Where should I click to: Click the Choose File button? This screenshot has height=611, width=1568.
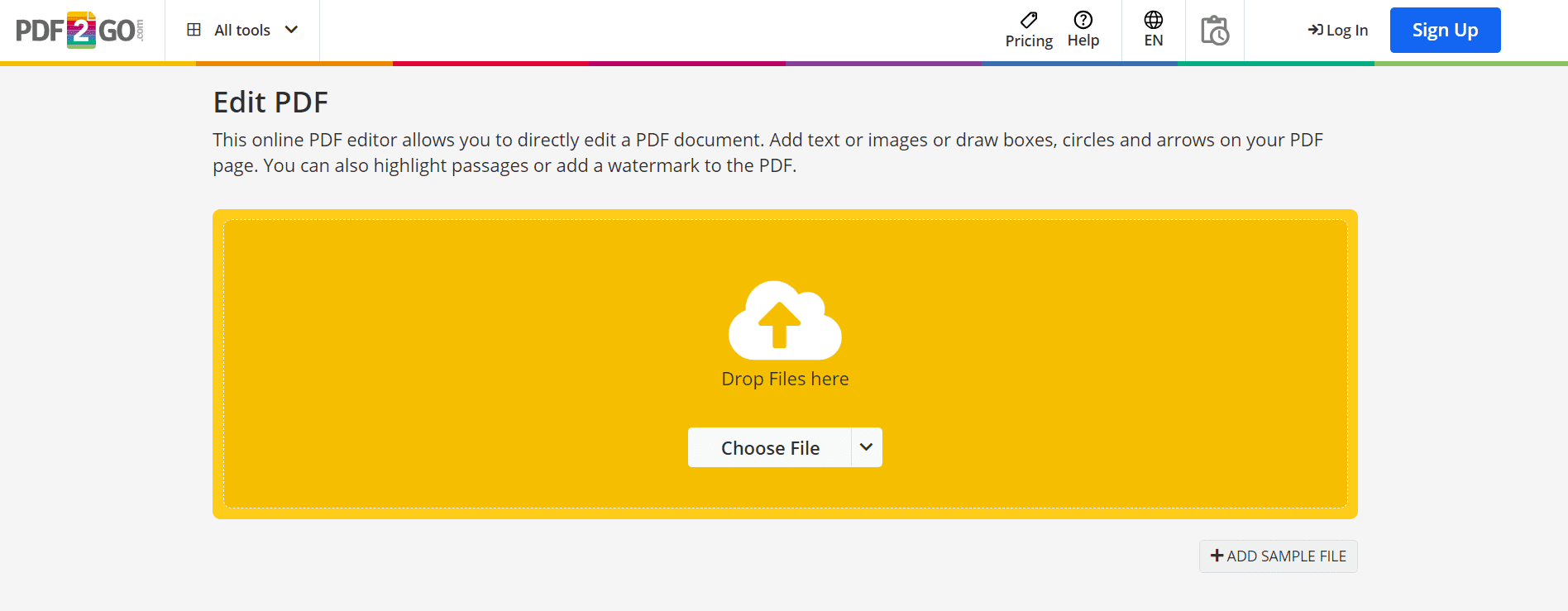pyautogui.click(x=770, y=447)
